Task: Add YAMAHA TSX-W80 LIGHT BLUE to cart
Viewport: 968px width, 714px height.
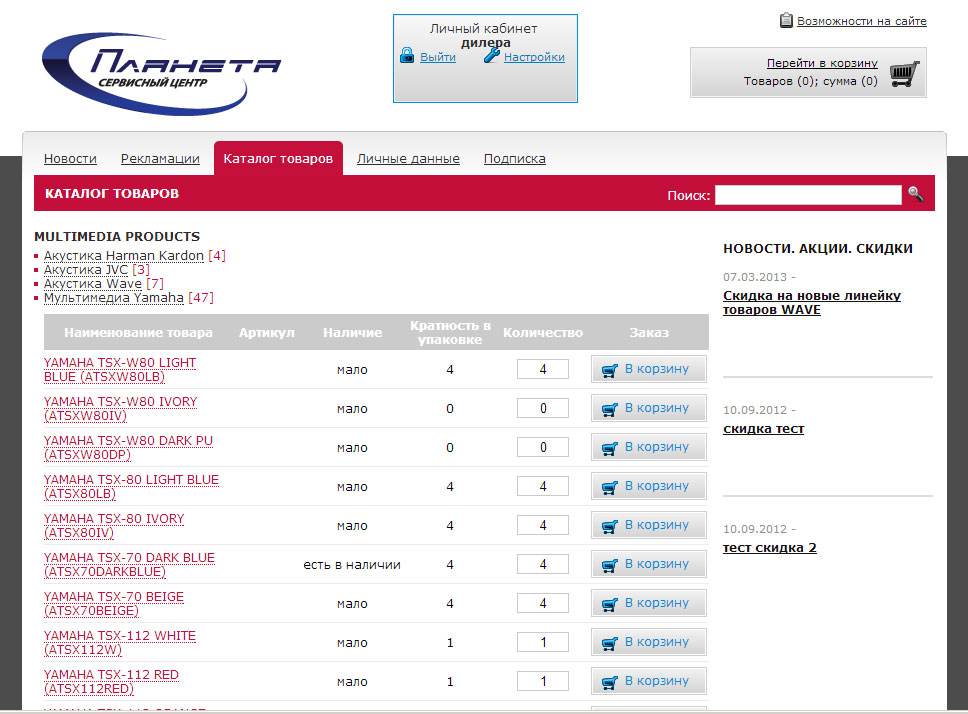Action: [648, 369]
